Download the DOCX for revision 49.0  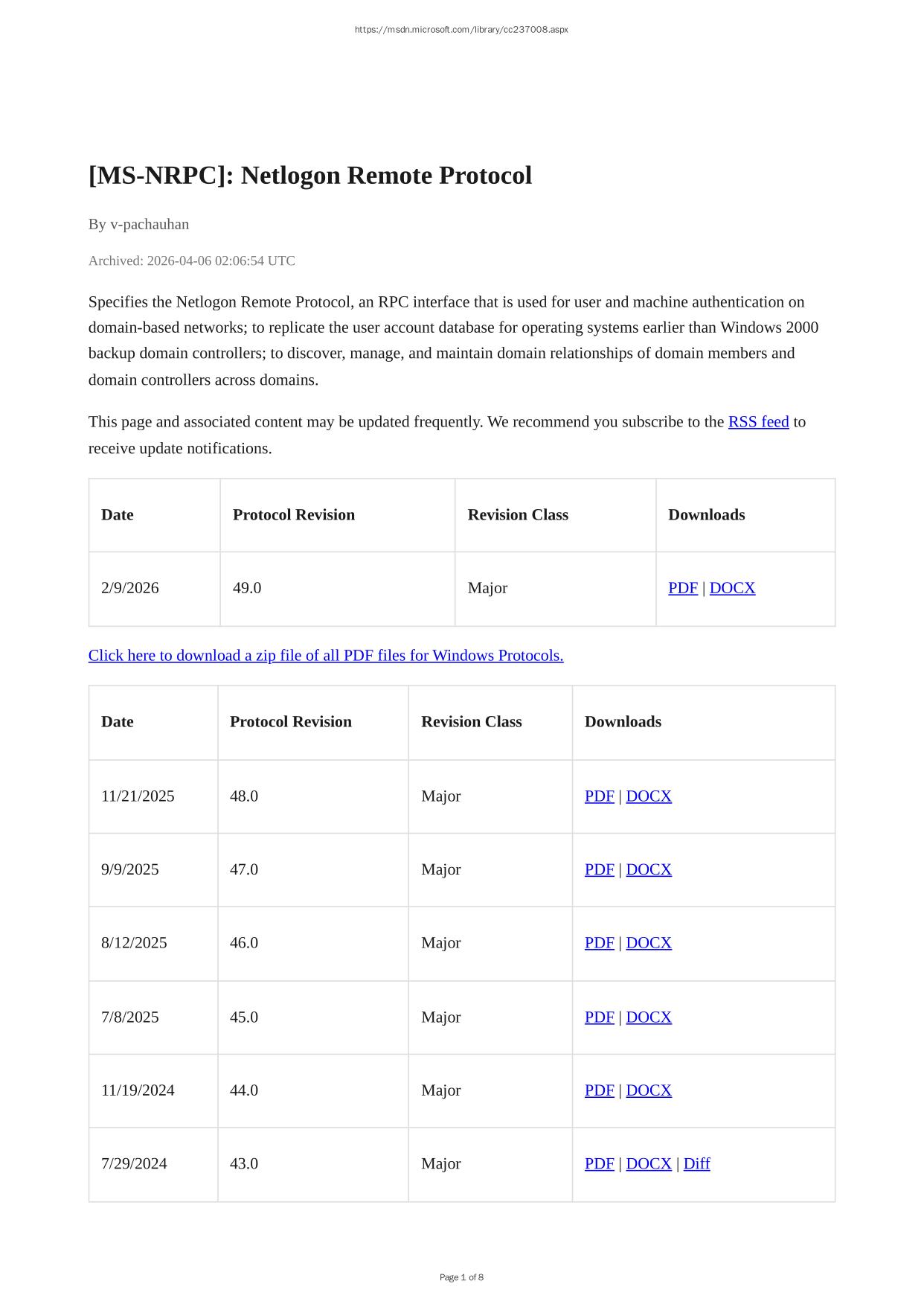[732, 588]
